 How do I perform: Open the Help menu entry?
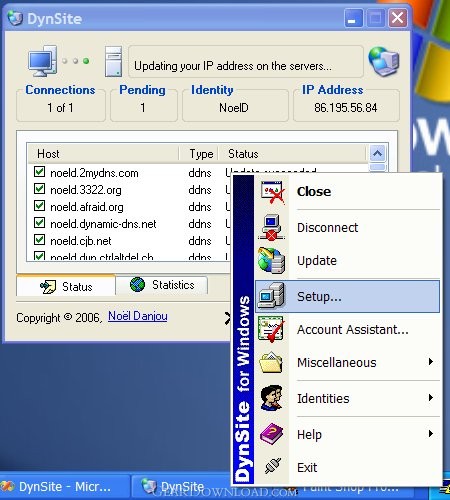click(x=348, y=434)
